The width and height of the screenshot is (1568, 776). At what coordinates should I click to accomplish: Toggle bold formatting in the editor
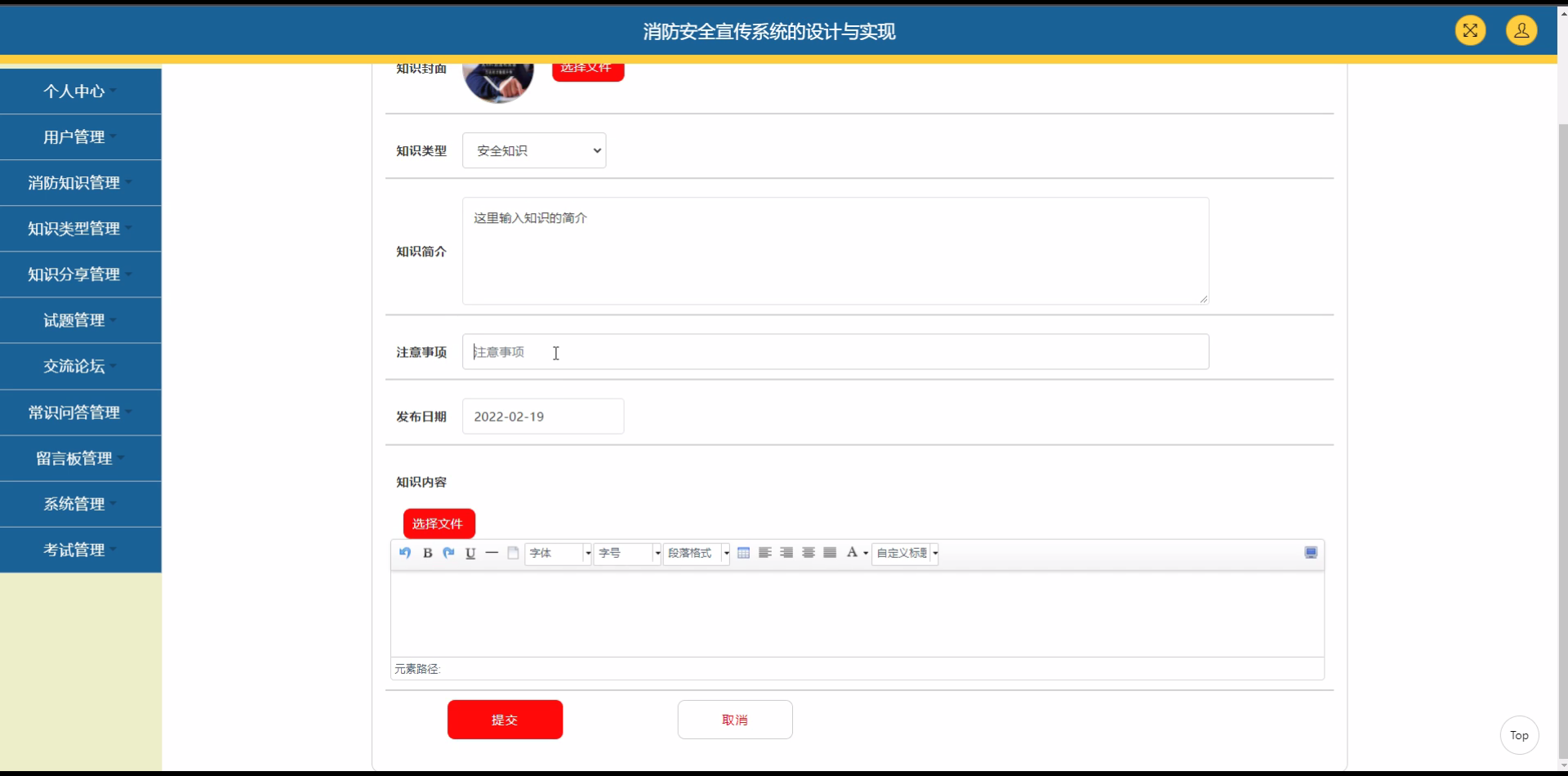tap(427, 553)
